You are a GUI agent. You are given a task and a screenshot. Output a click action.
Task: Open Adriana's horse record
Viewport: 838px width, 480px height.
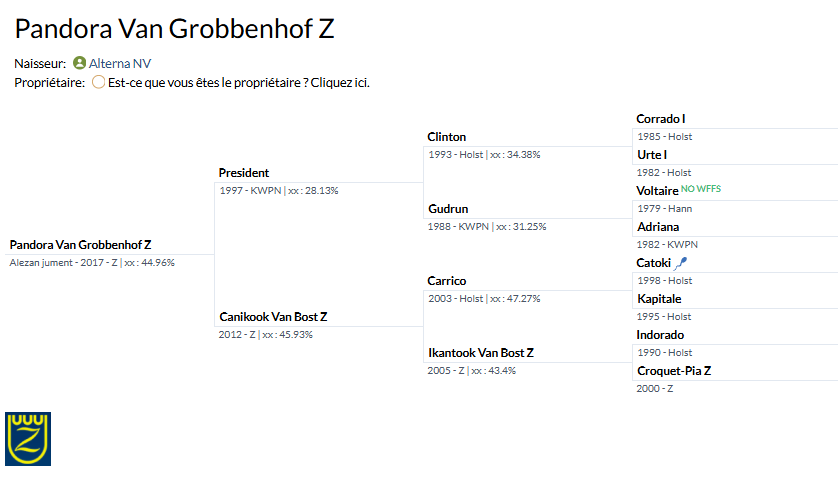tap(658, 227)
